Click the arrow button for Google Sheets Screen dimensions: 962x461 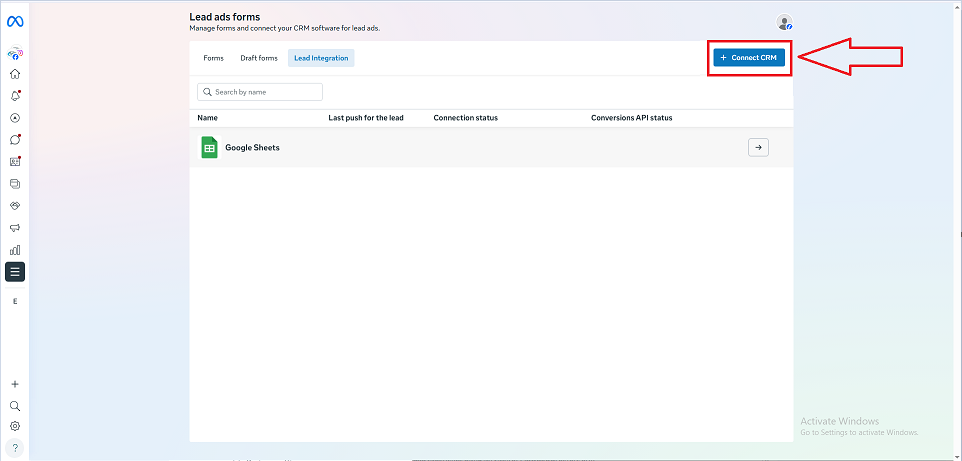coord(758,148)
